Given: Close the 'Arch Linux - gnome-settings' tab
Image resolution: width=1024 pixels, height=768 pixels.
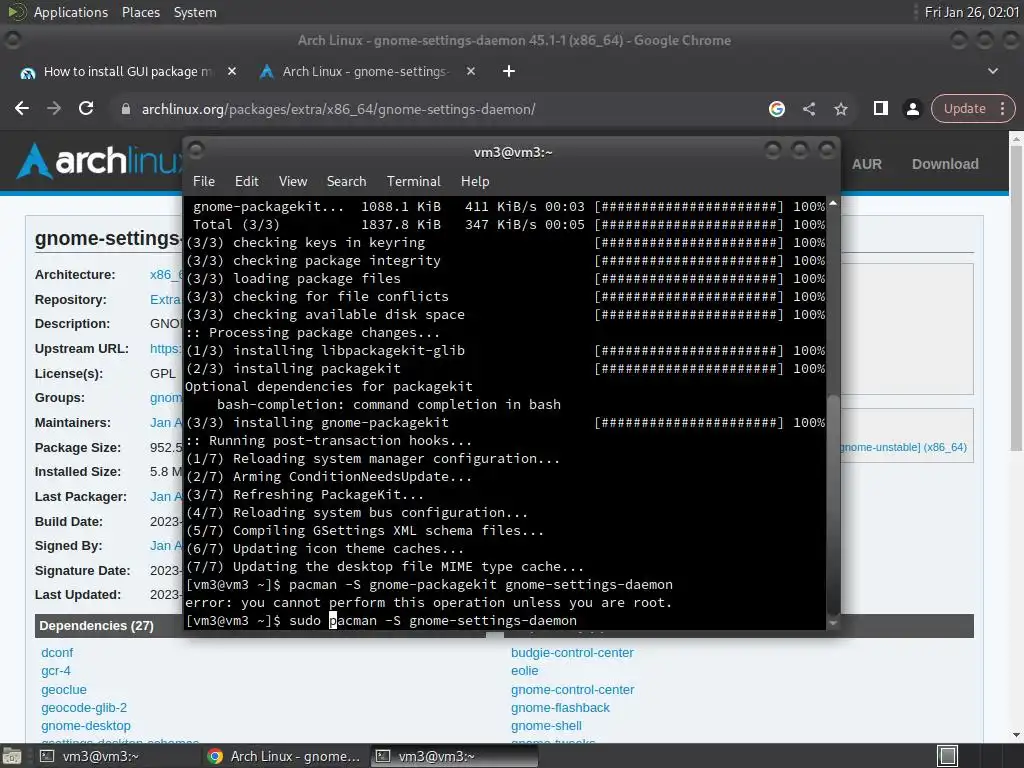Looking at the screenshot, I should click(471, 71).
